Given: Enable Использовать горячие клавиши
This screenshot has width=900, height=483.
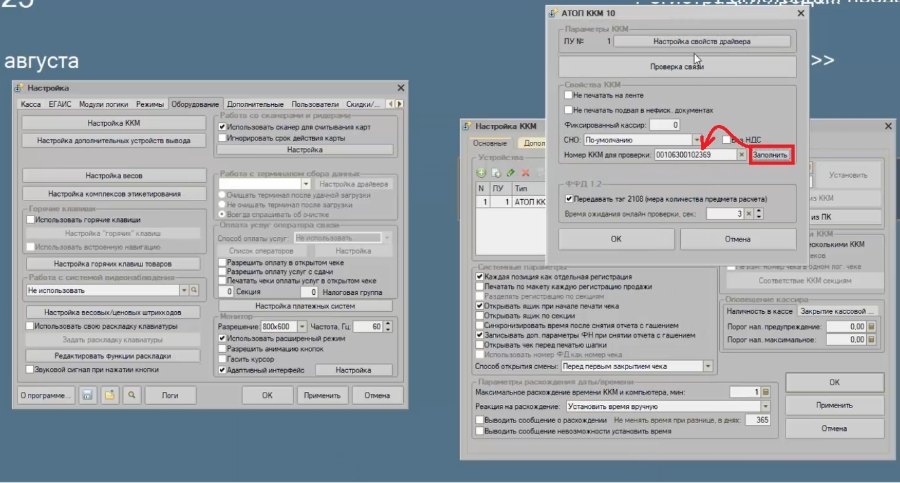Looking at the screenshot, I should coord(30,219).
